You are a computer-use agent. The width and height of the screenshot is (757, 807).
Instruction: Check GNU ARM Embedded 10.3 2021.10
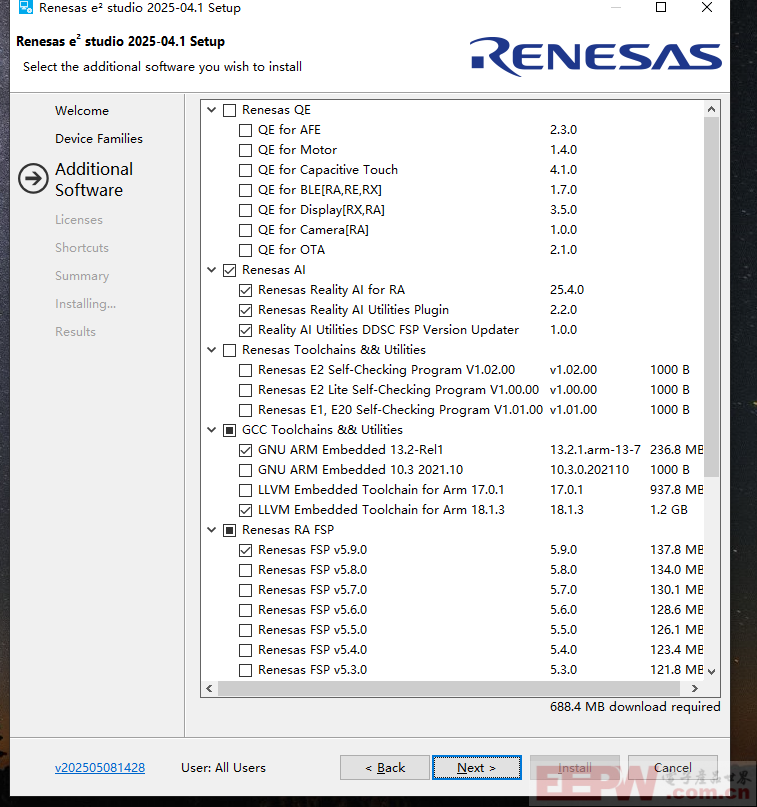tap(245, 470)
